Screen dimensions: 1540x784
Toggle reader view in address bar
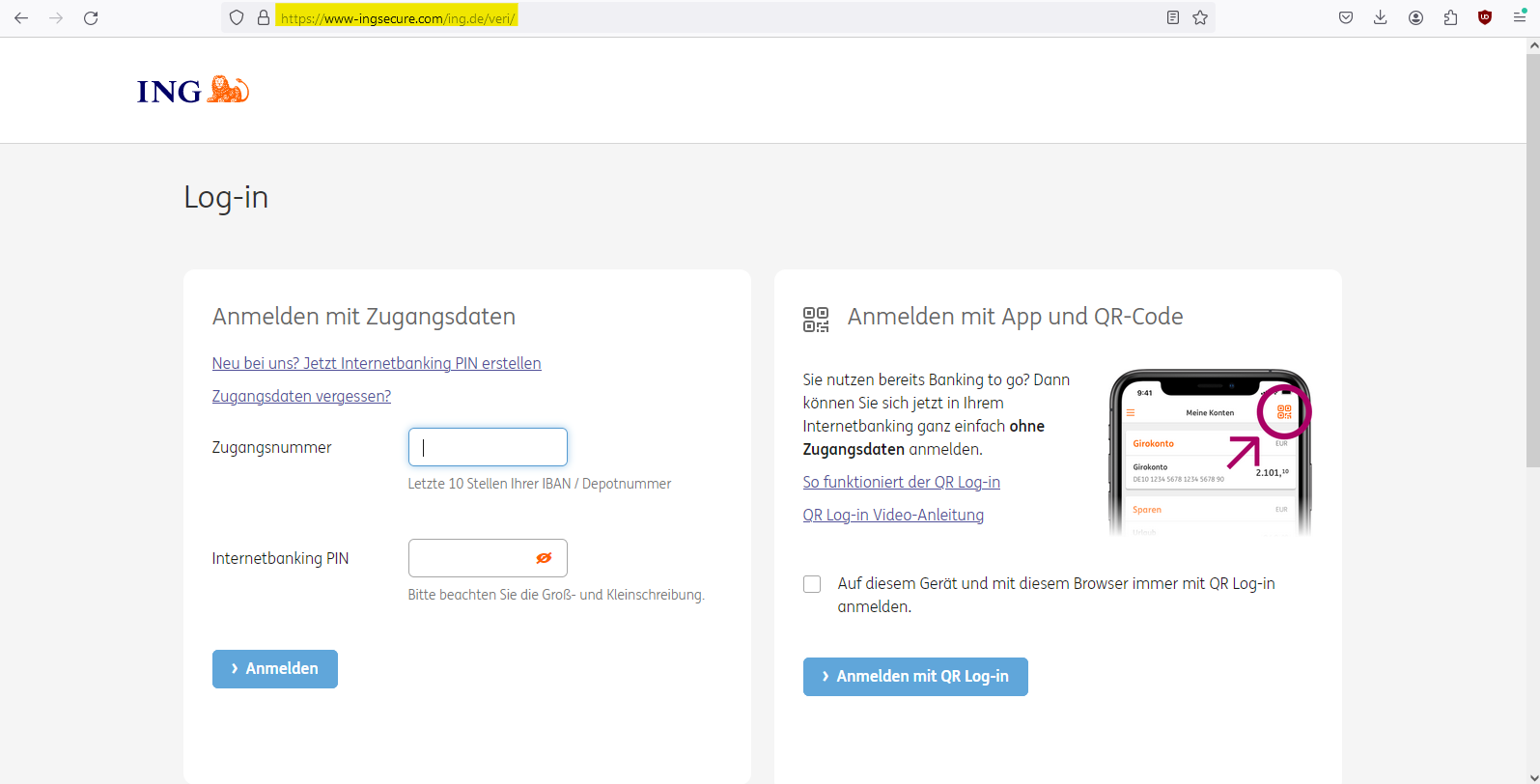click(x=1172, y=17)
